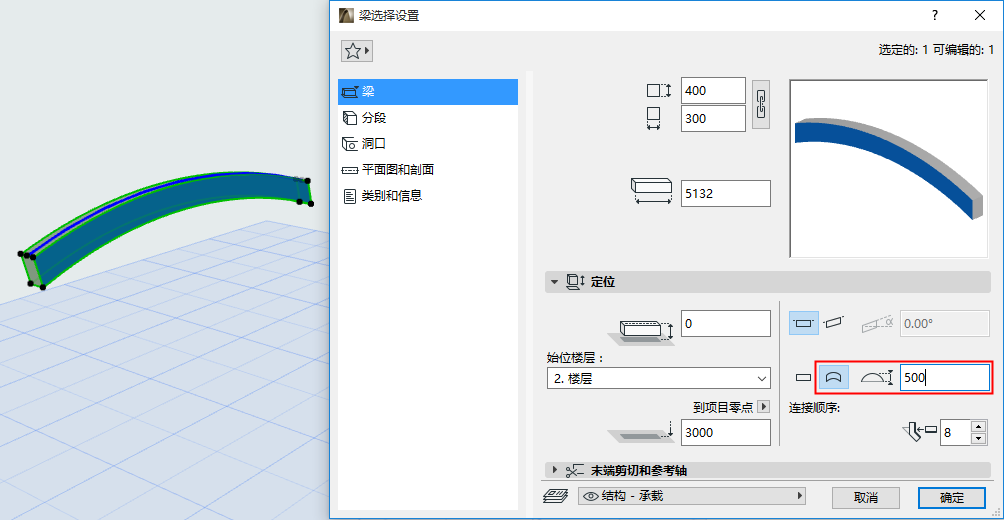Viewport: 1004px width, 520px height.
Task: Expand the 末端剪切和参考轴 panel
Action: (555, 471)
